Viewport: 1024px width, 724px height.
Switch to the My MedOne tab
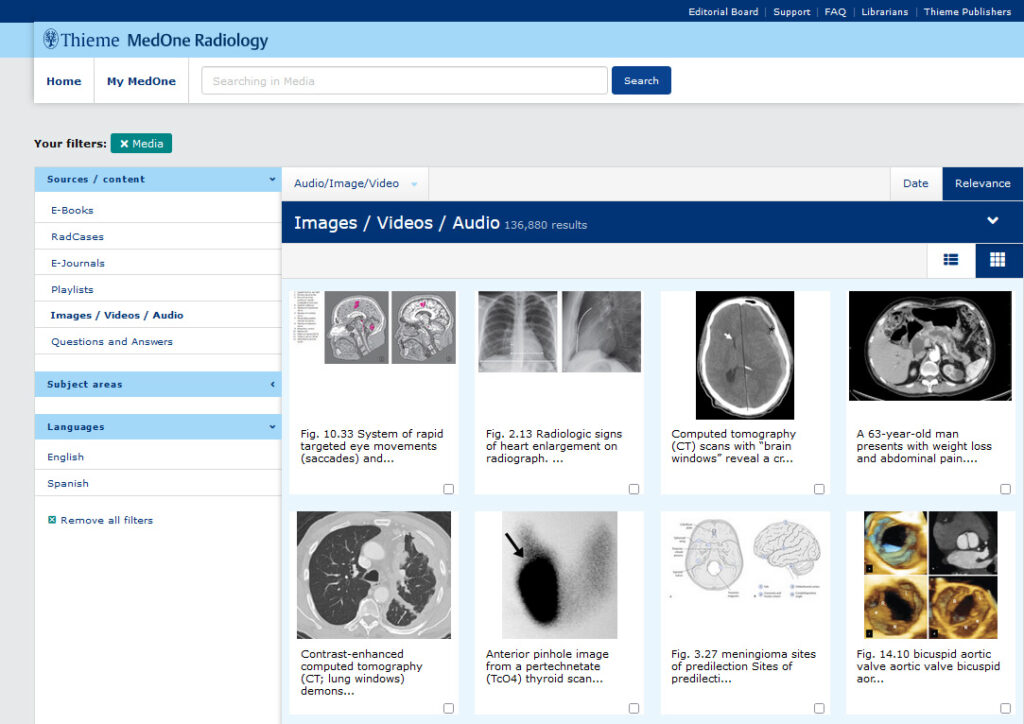tap(141, 80)
